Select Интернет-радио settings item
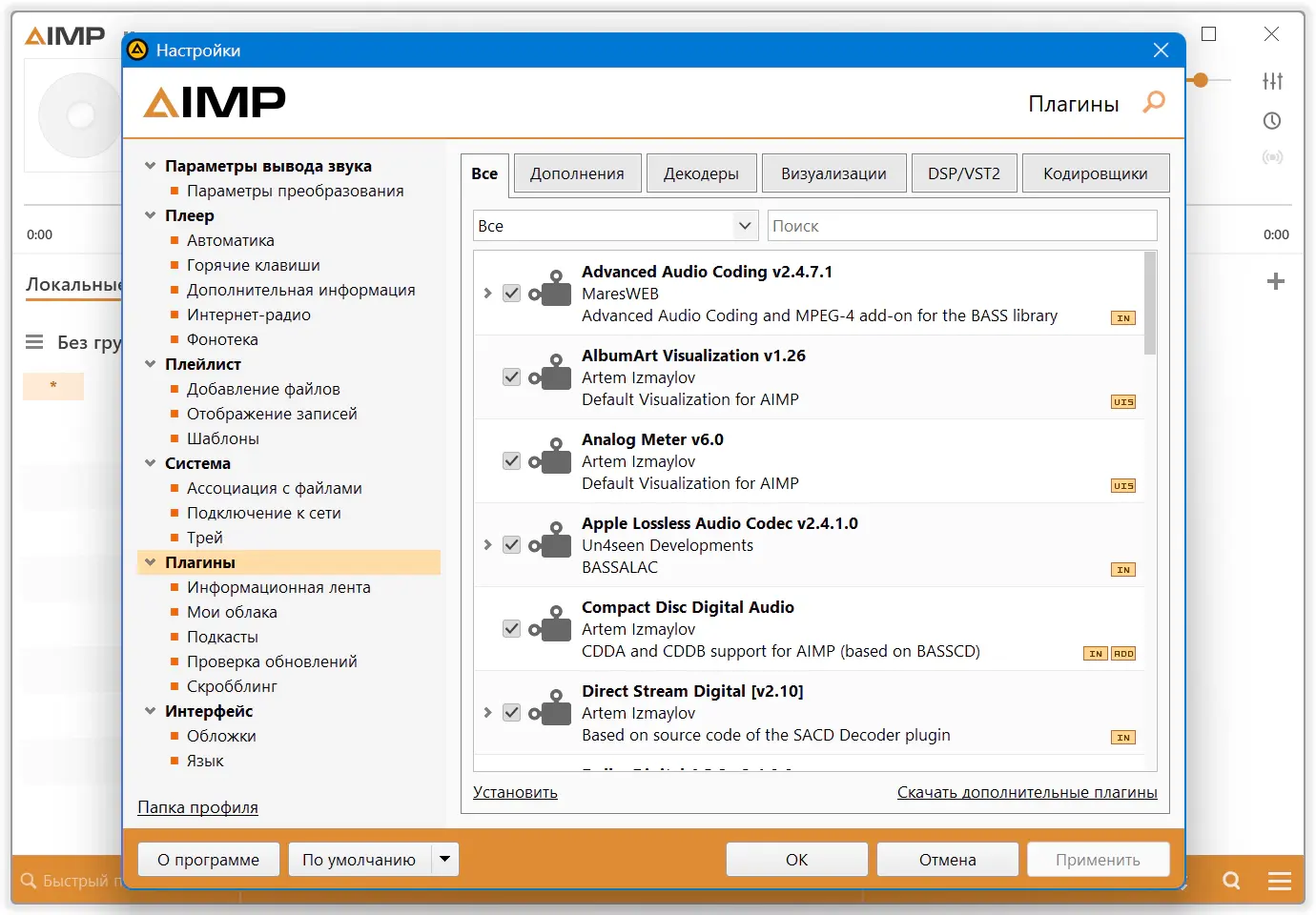 249,315
